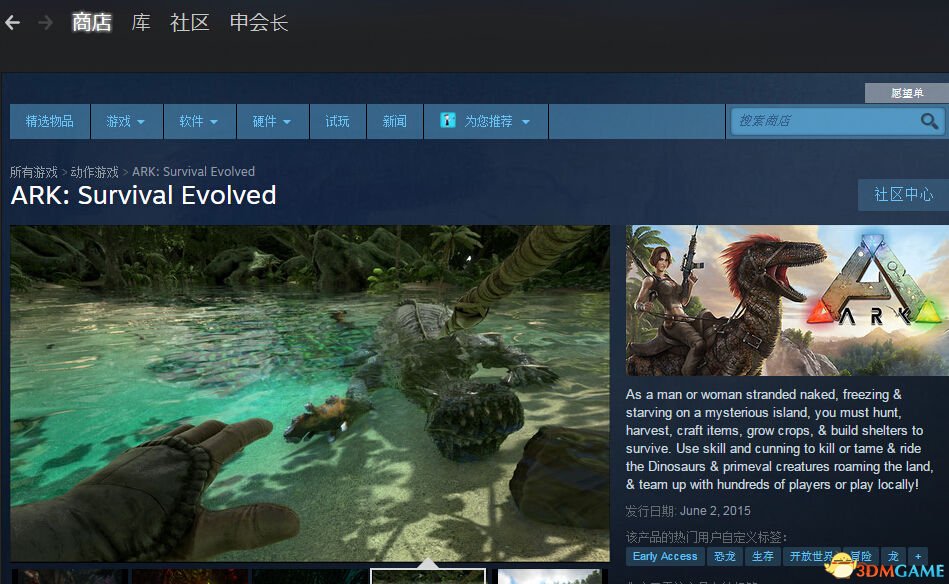Screen dimensions: 949x584
Task: Select the 恐龙 dinosaur tag
Action: tap(724, 556)
